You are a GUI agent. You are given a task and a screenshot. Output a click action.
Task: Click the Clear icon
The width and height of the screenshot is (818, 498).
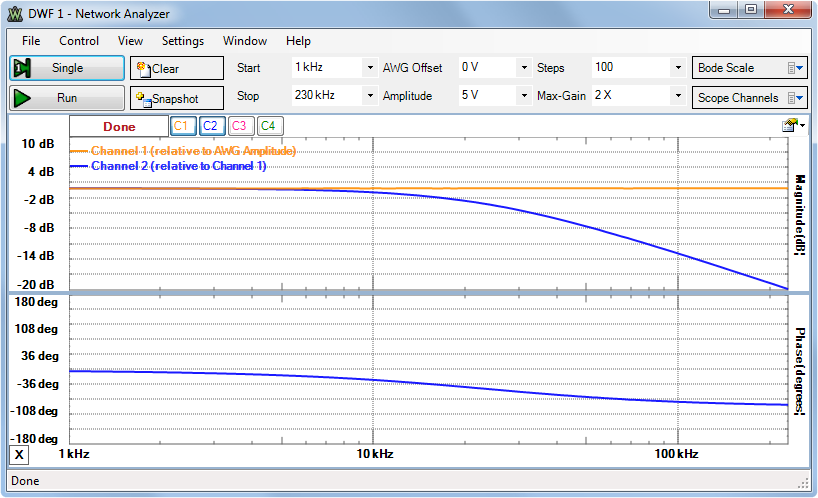click(x=143, y=68)
